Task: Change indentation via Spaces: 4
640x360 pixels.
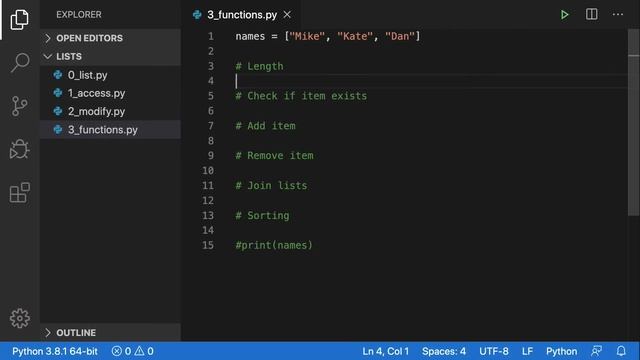Action: tap(444, 351)
